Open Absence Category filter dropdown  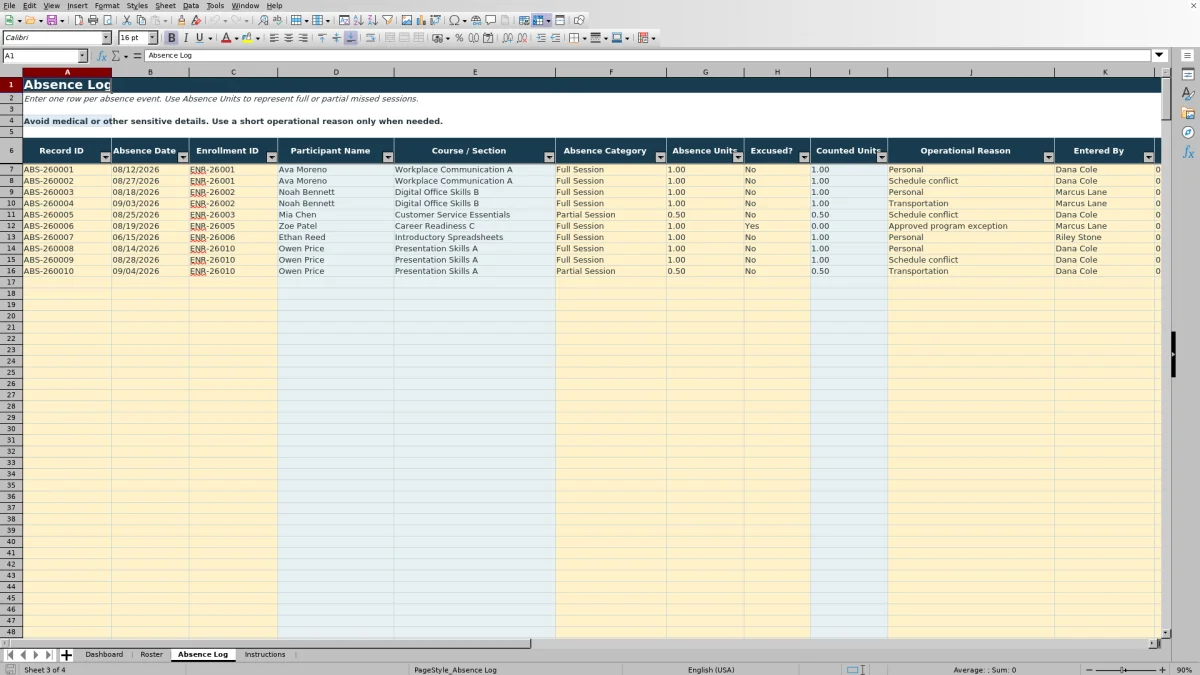(x=660, y=157)
